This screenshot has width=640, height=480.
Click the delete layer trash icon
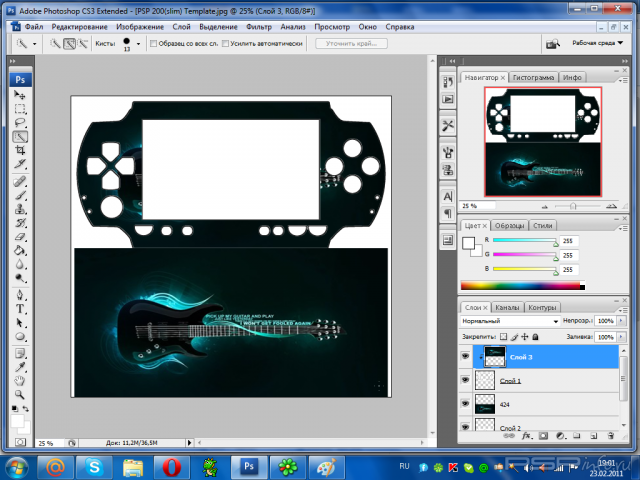tap(608, 437)
